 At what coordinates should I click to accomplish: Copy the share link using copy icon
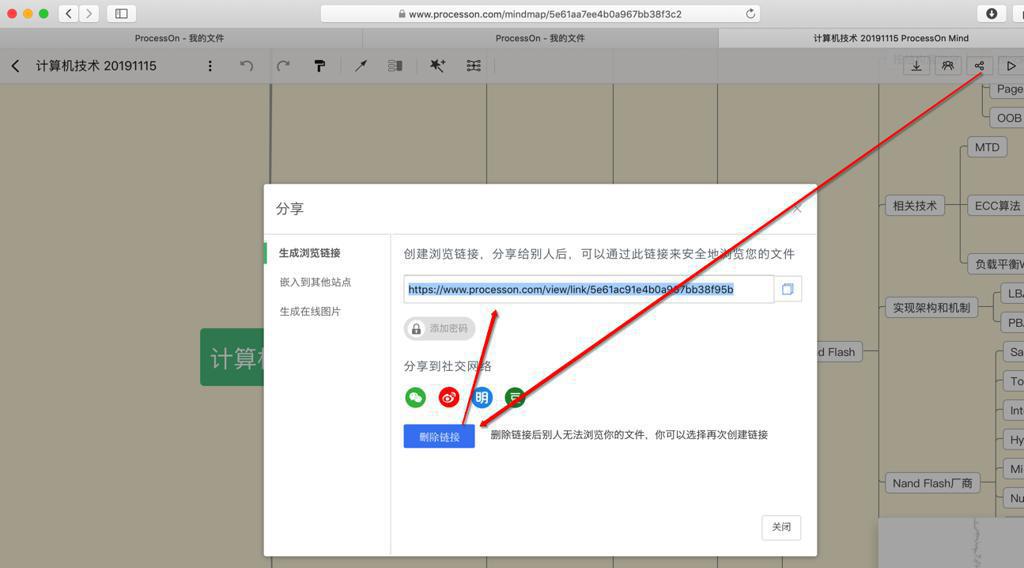788,289
